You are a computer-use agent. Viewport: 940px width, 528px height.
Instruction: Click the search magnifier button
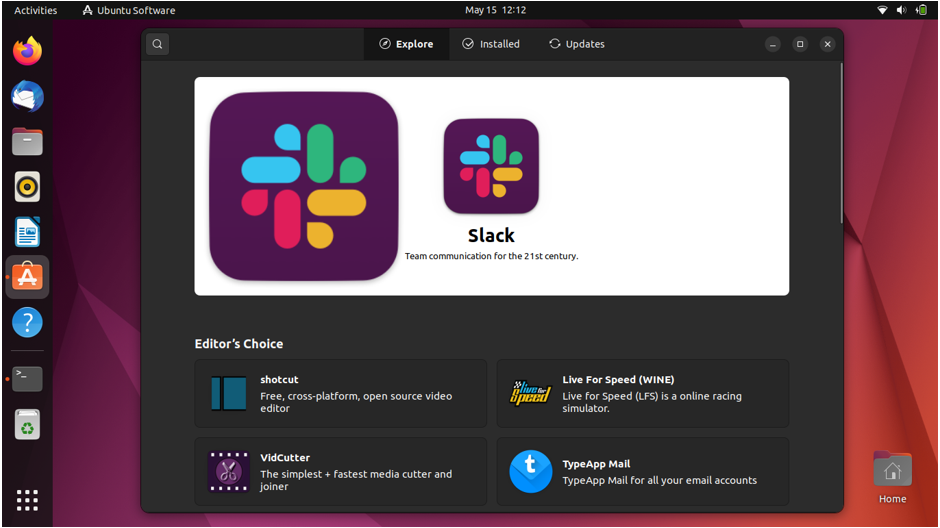pyautogui.click(x=157, y=44)
